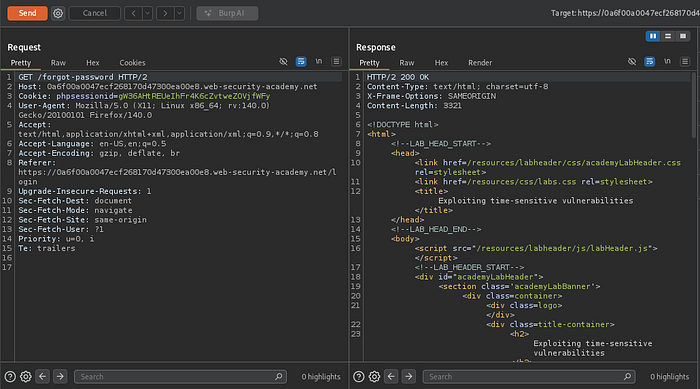Click div id academyLabHeader line
Image resolution: width=700 pixels, height=389 pixels.
pyautogui.click(x=479, y=277)
